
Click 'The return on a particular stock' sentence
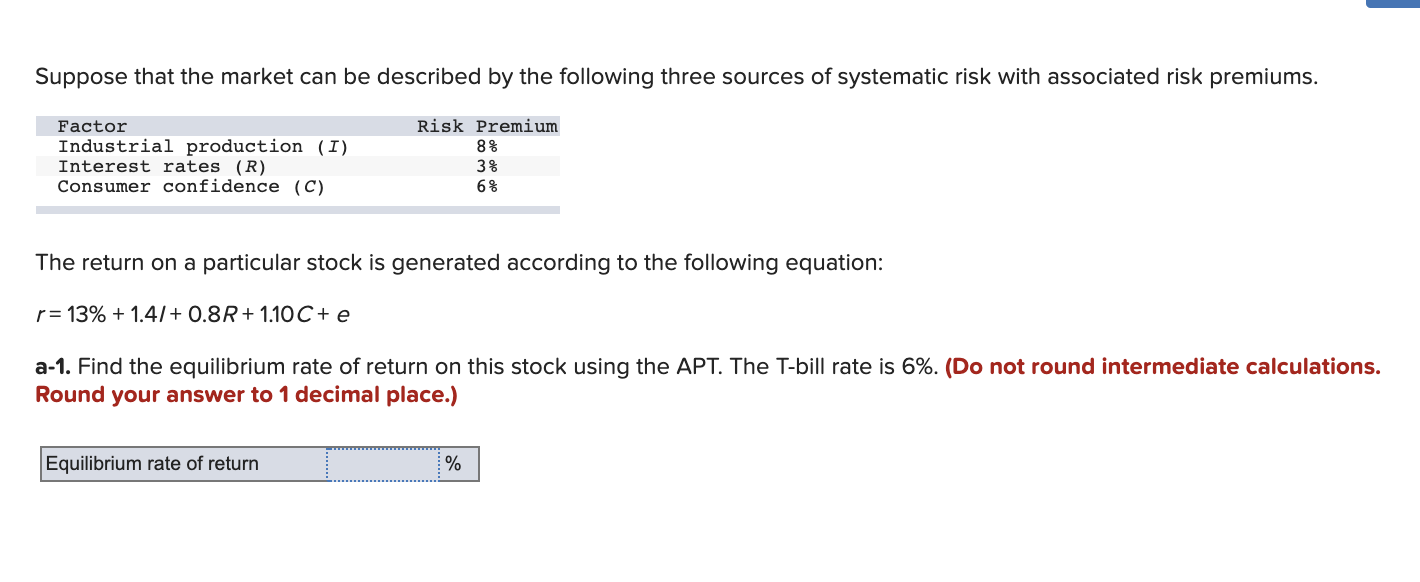click(459, 263)
